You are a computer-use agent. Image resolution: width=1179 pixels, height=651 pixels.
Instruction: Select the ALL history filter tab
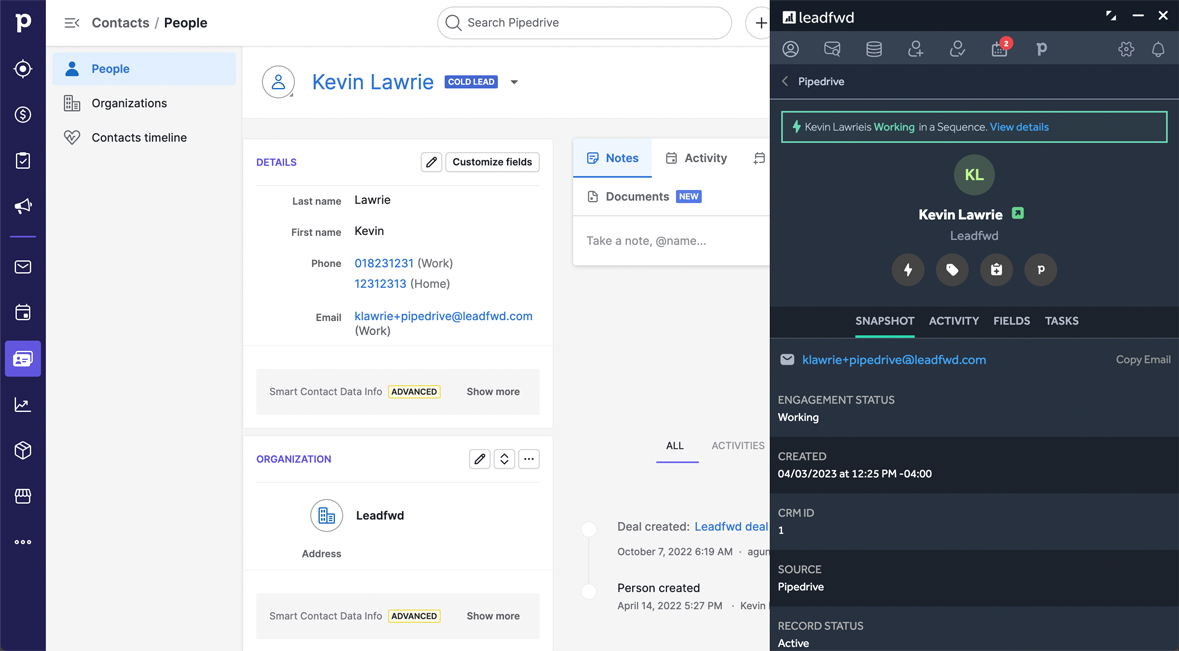pos(675,446)
